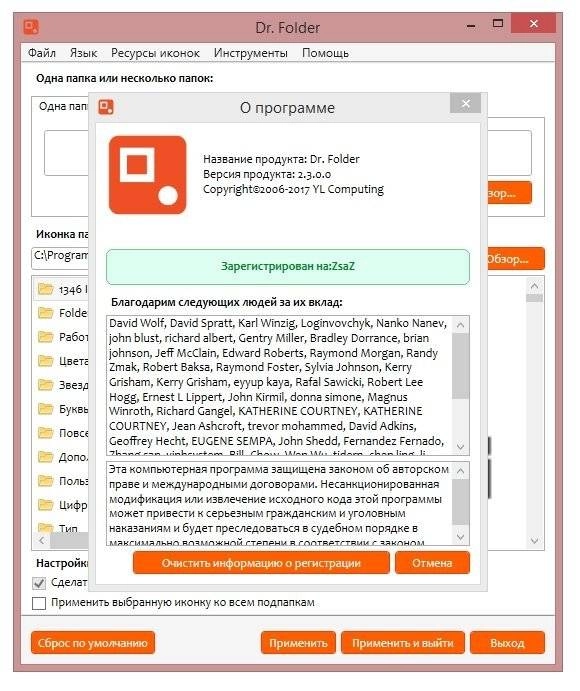Click the Зарегистрирован на:ZsaZ banner

[x=288, y=267]
